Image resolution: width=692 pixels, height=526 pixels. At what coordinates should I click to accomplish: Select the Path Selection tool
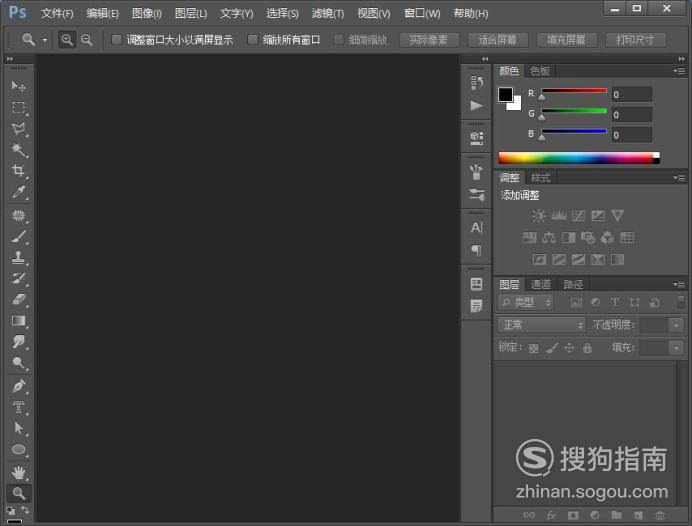[18, 428]
